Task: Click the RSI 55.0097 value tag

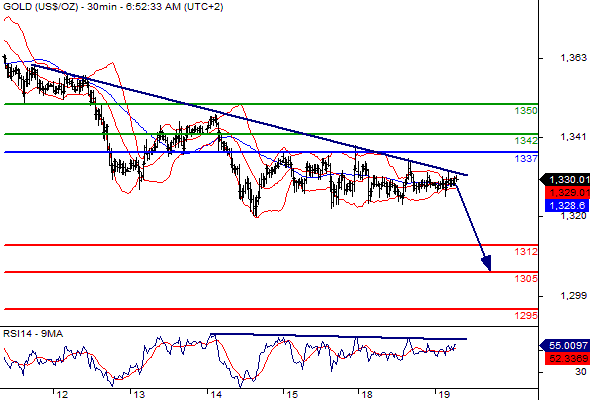Action: (565, 345)
